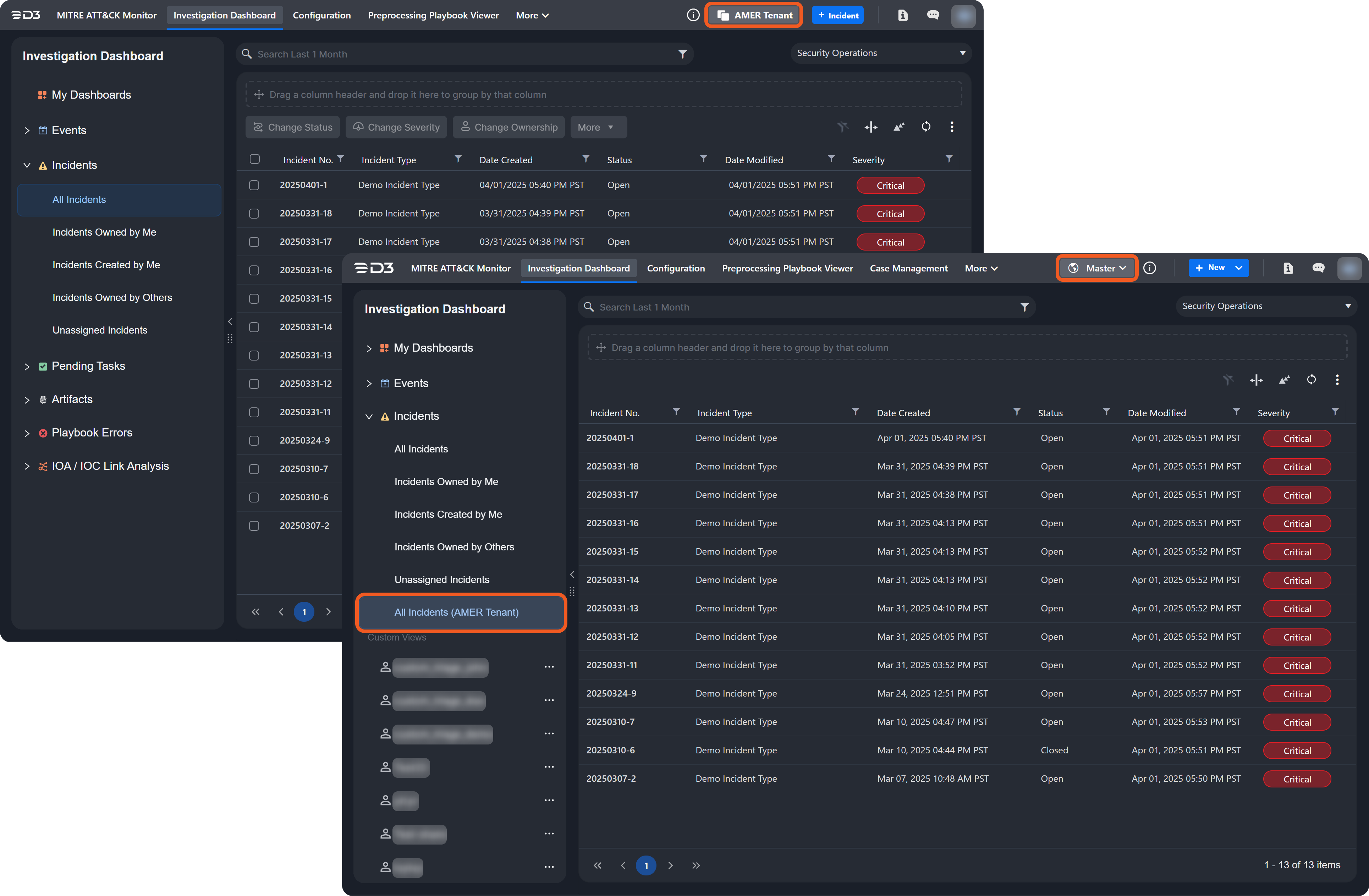
Task: Select All Incidents (AMER Tenant) view
Action: [456, 612]
